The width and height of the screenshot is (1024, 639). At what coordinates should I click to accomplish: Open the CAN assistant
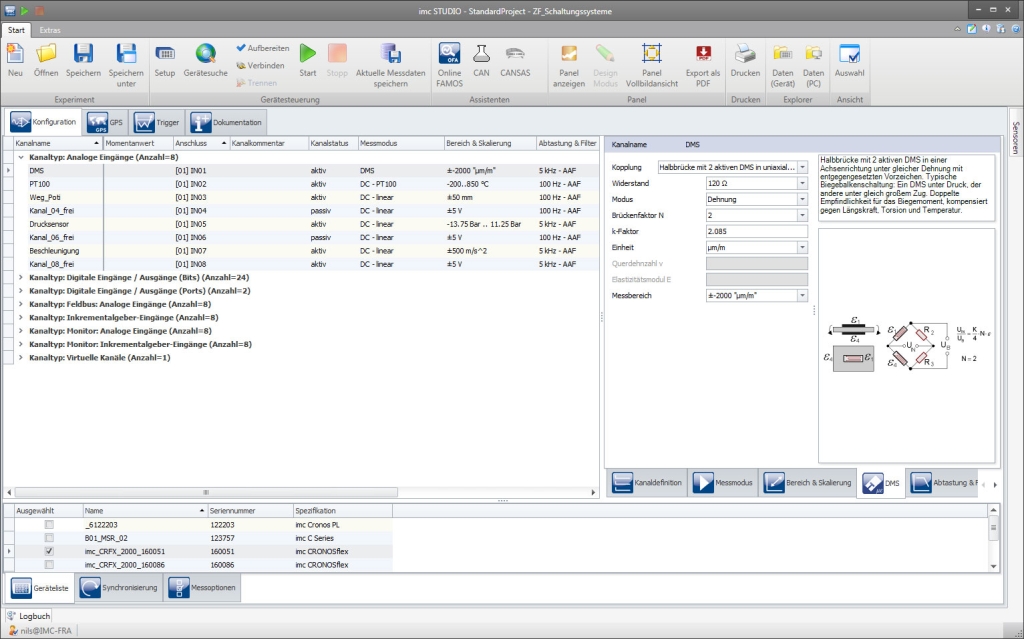point(482,55)
